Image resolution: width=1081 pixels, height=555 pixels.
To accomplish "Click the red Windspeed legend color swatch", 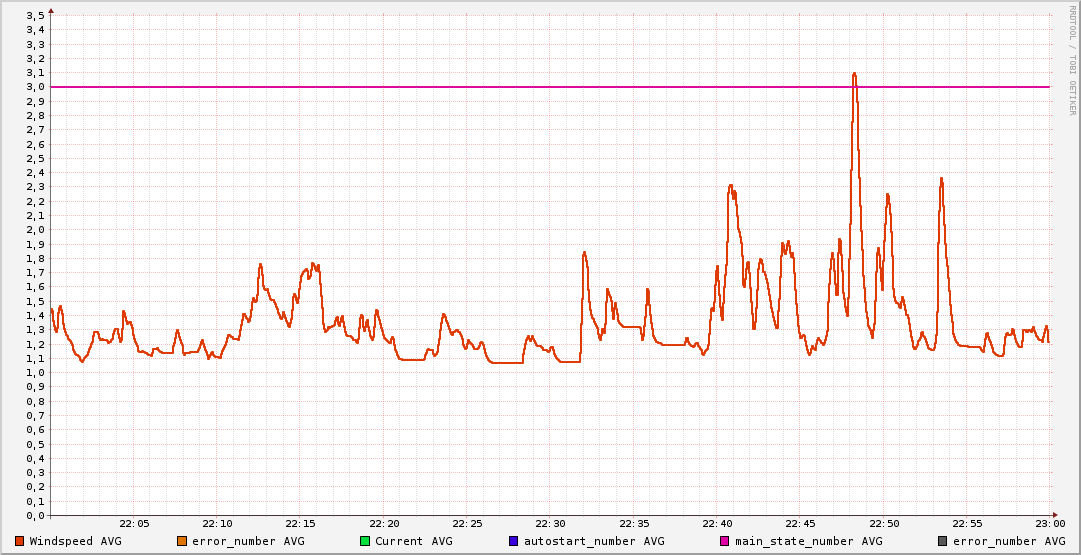I will 20,541.
